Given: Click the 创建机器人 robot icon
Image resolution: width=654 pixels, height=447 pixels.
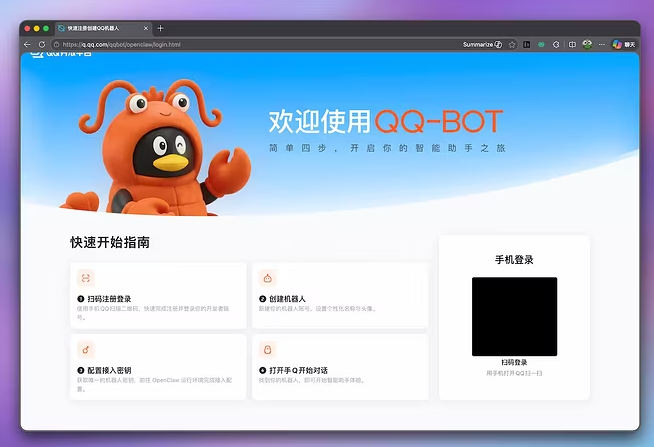Looking at the screenshot, I should click(268, 278).
